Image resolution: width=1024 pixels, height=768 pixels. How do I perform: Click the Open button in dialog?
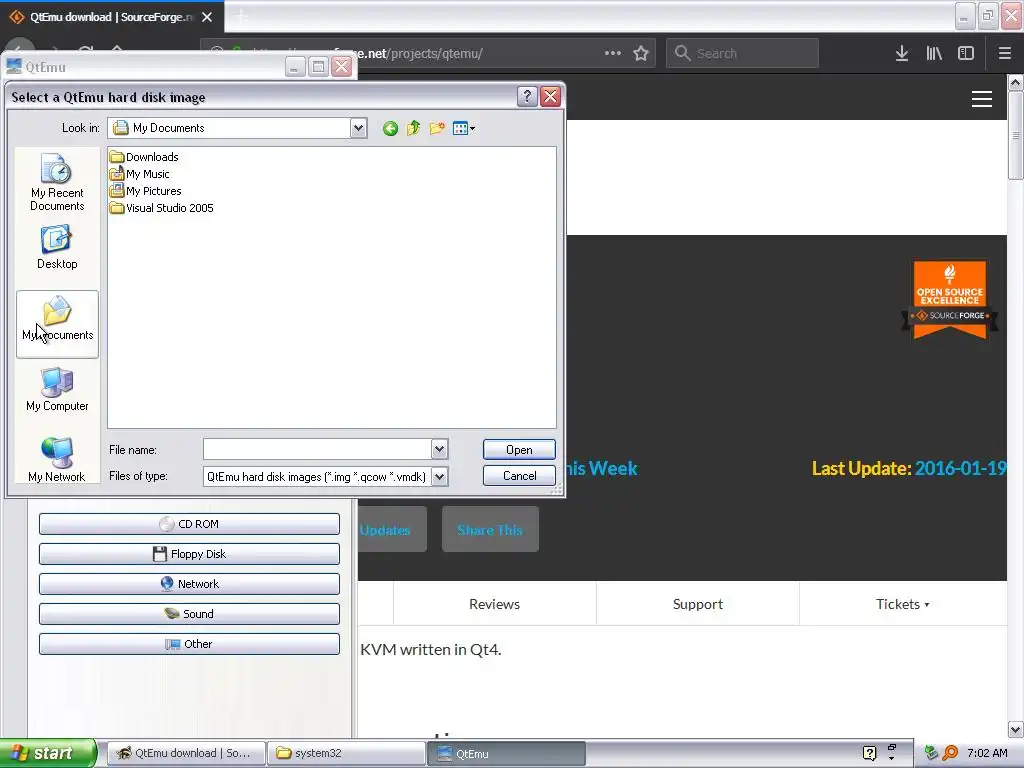pyautogui.click(x=519, y=449)
